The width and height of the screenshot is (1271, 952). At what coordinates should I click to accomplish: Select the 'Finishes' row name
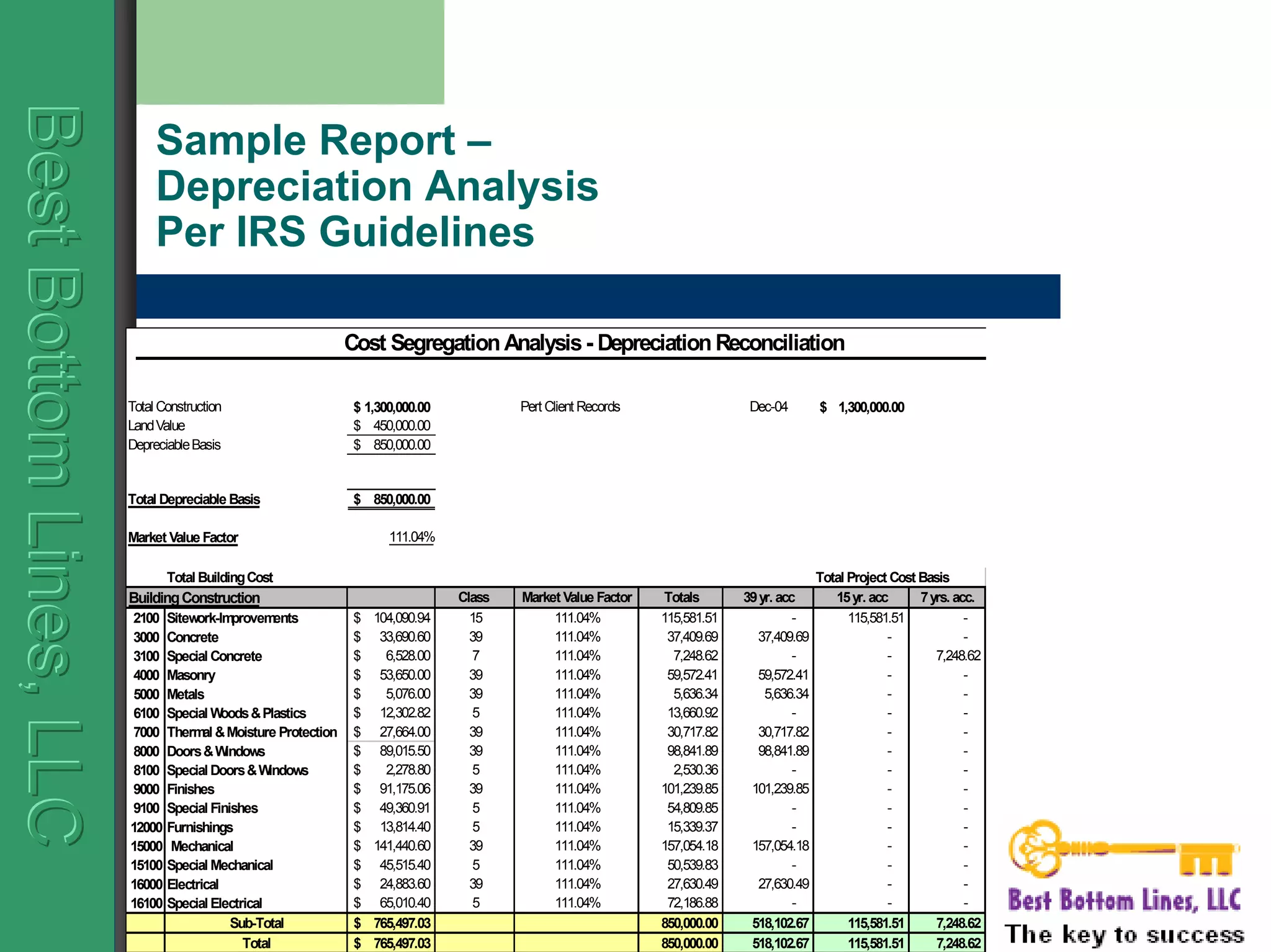point(191,789)
